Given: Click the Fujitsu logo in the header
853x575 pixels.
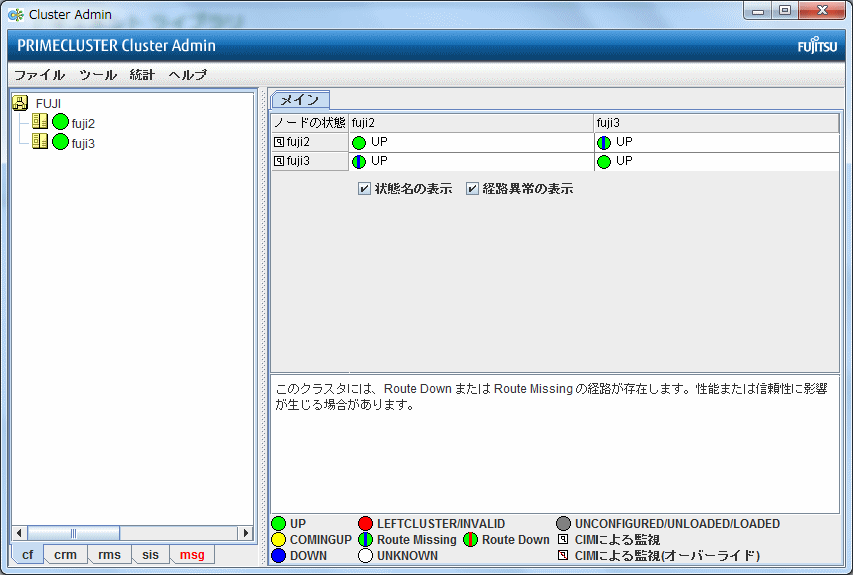Looking at the screenshot, I should tap(816, 46).
